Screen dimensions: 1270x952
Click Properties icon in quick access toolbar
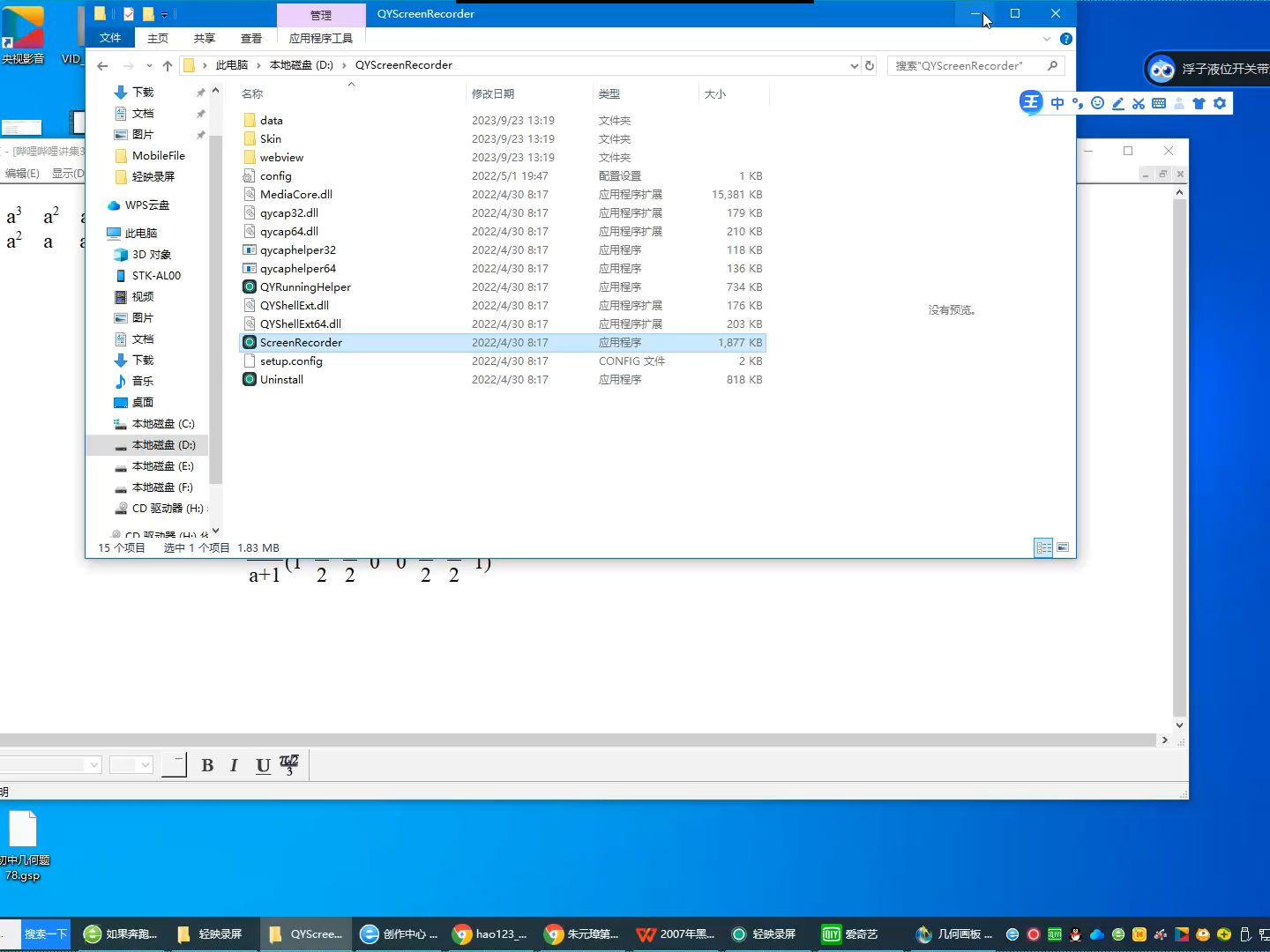[x=129, y=13]
